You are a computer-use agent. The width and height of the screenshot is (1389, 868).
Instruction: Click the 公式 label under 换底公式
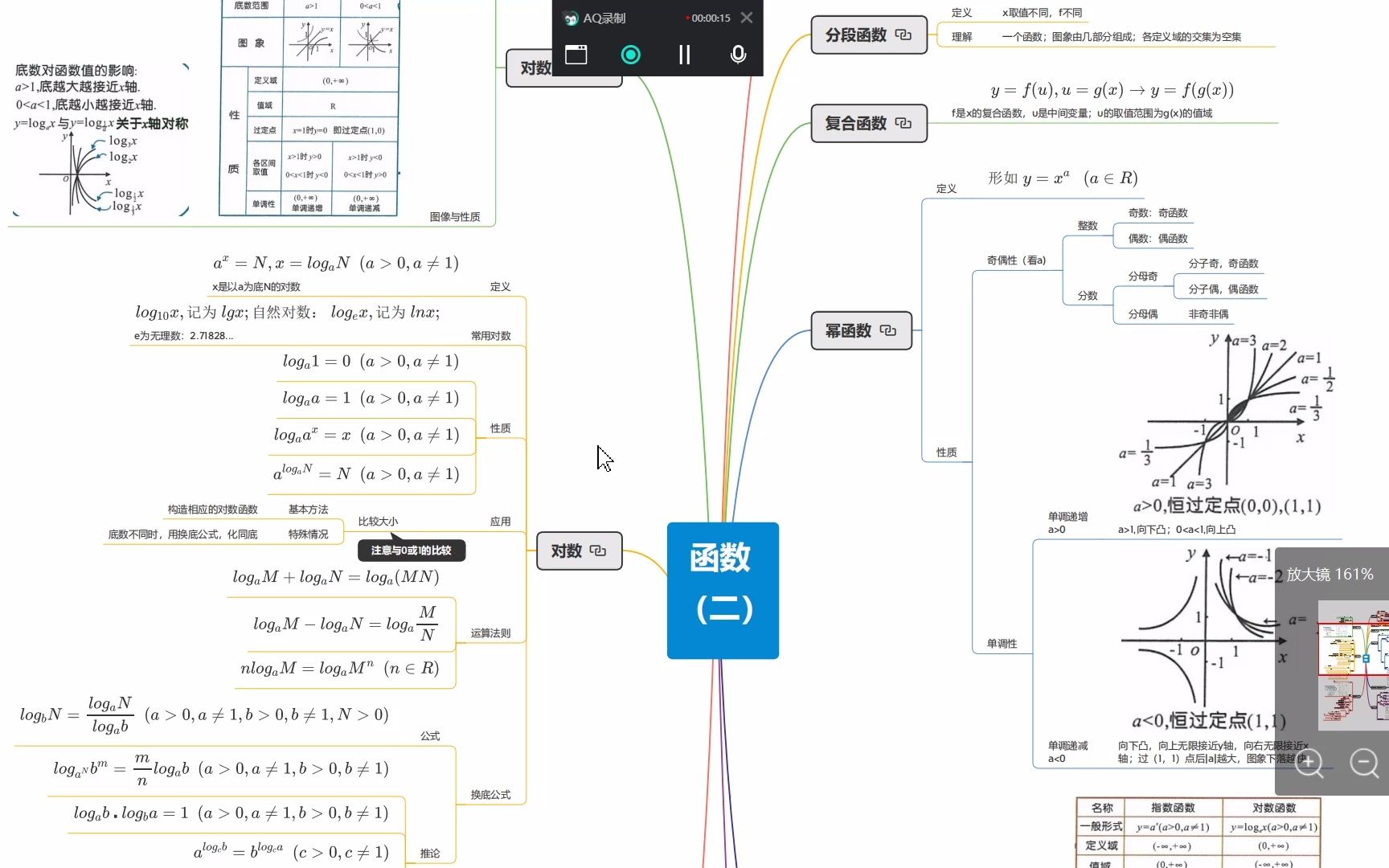pyautogui.click(x=430, y=736)
